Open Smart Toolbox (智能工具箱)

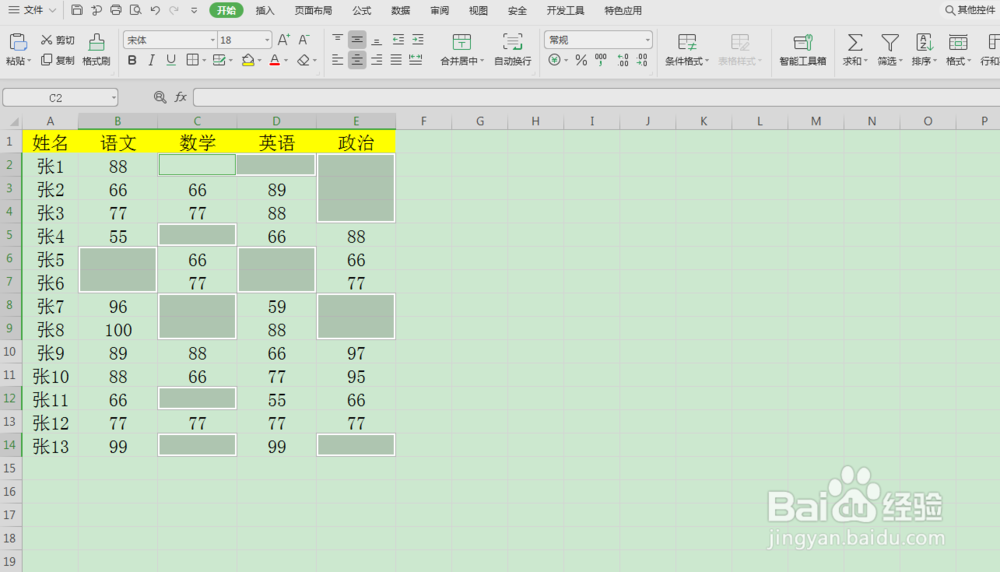click(x=803, y=49)
